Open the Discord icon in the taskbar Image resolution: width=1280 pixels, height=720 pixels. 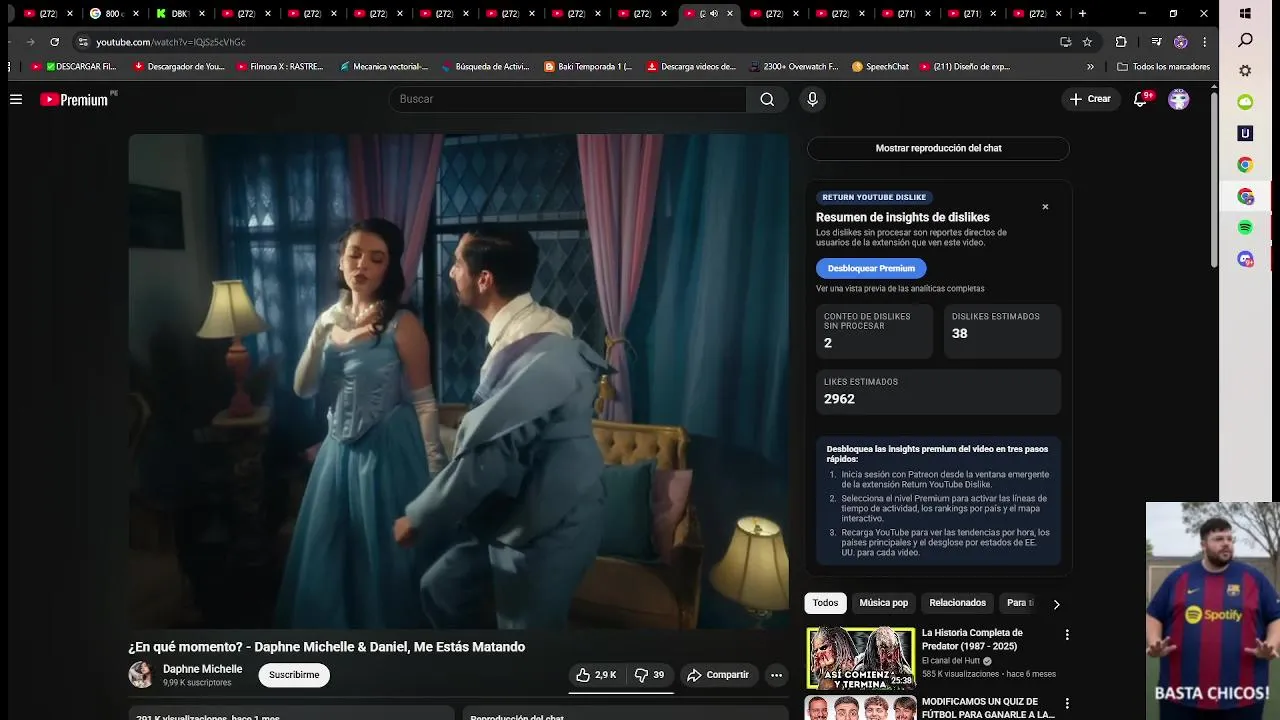point(1245,259)
